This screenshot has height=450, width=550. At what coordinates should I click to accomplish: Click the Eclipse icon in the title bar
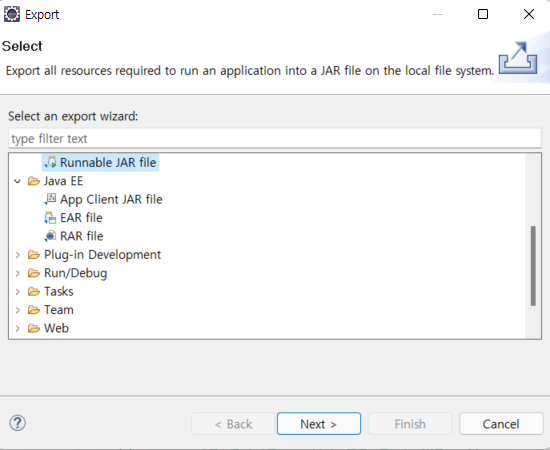tap(12, 14)
